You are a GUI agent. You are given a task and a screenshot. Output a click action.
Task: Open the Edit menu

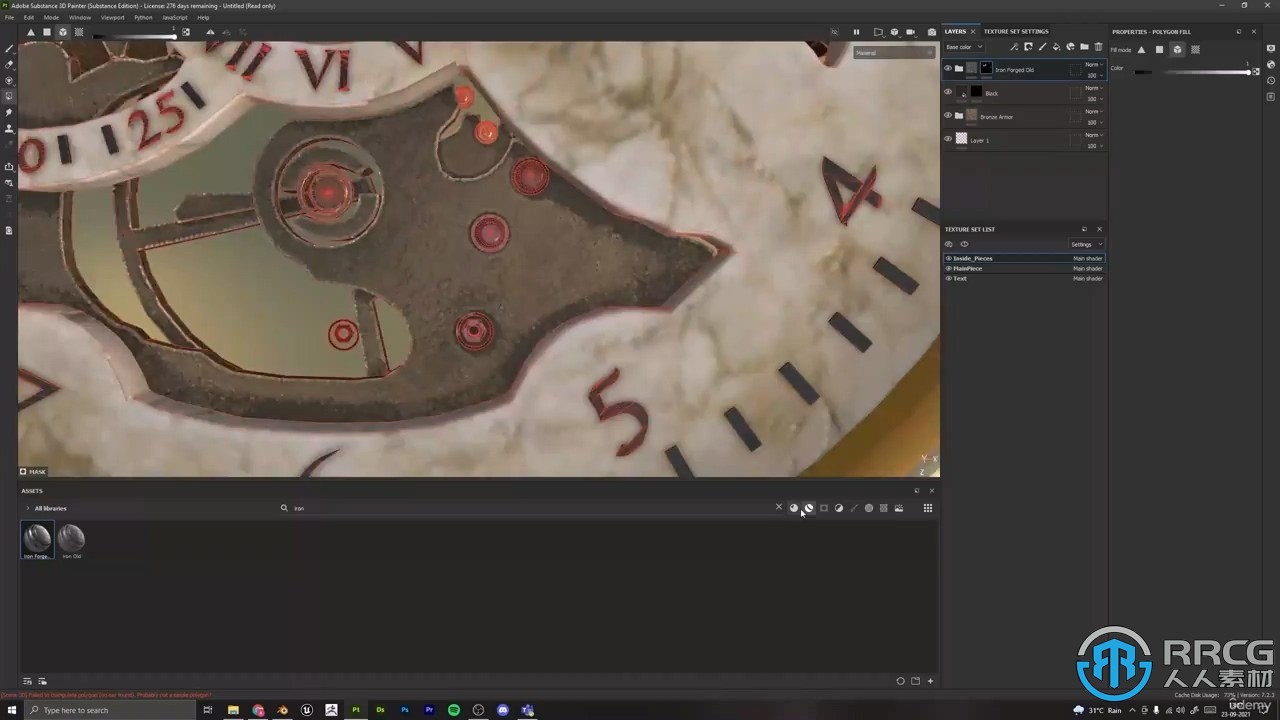[x=29, y=17]
